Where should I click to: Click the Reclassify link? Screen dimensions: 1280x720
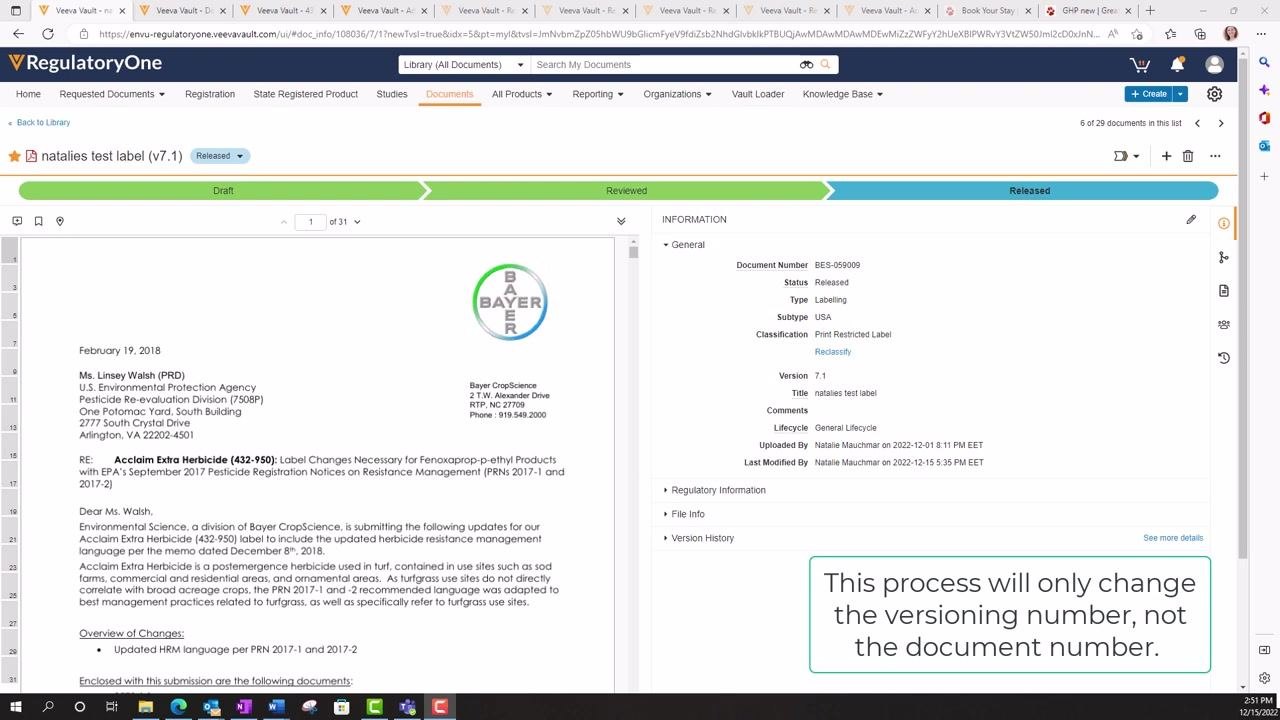(833, 352)
